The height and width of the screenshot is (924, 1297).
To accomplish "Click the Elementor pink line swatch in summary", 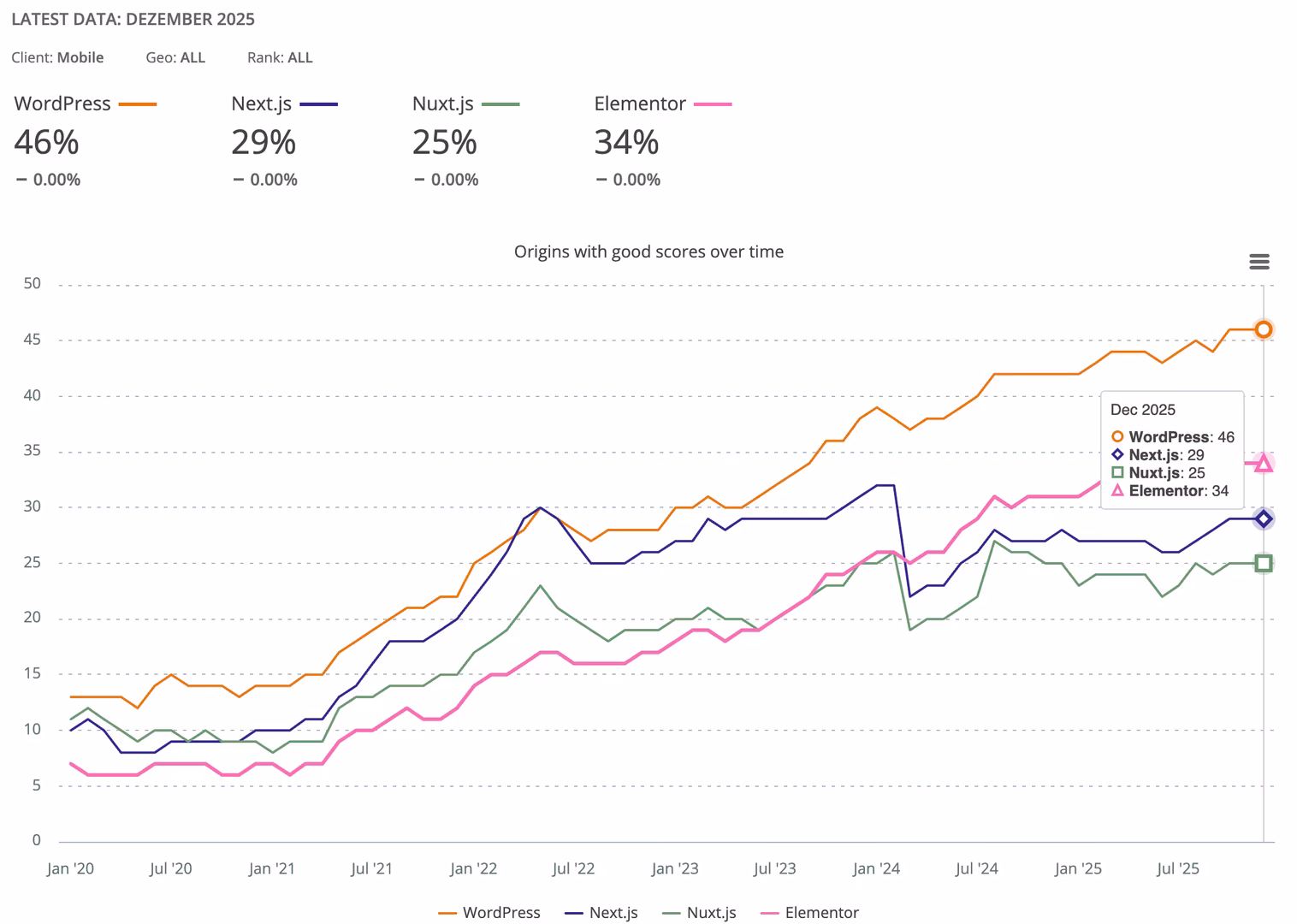I will [713, 104].
